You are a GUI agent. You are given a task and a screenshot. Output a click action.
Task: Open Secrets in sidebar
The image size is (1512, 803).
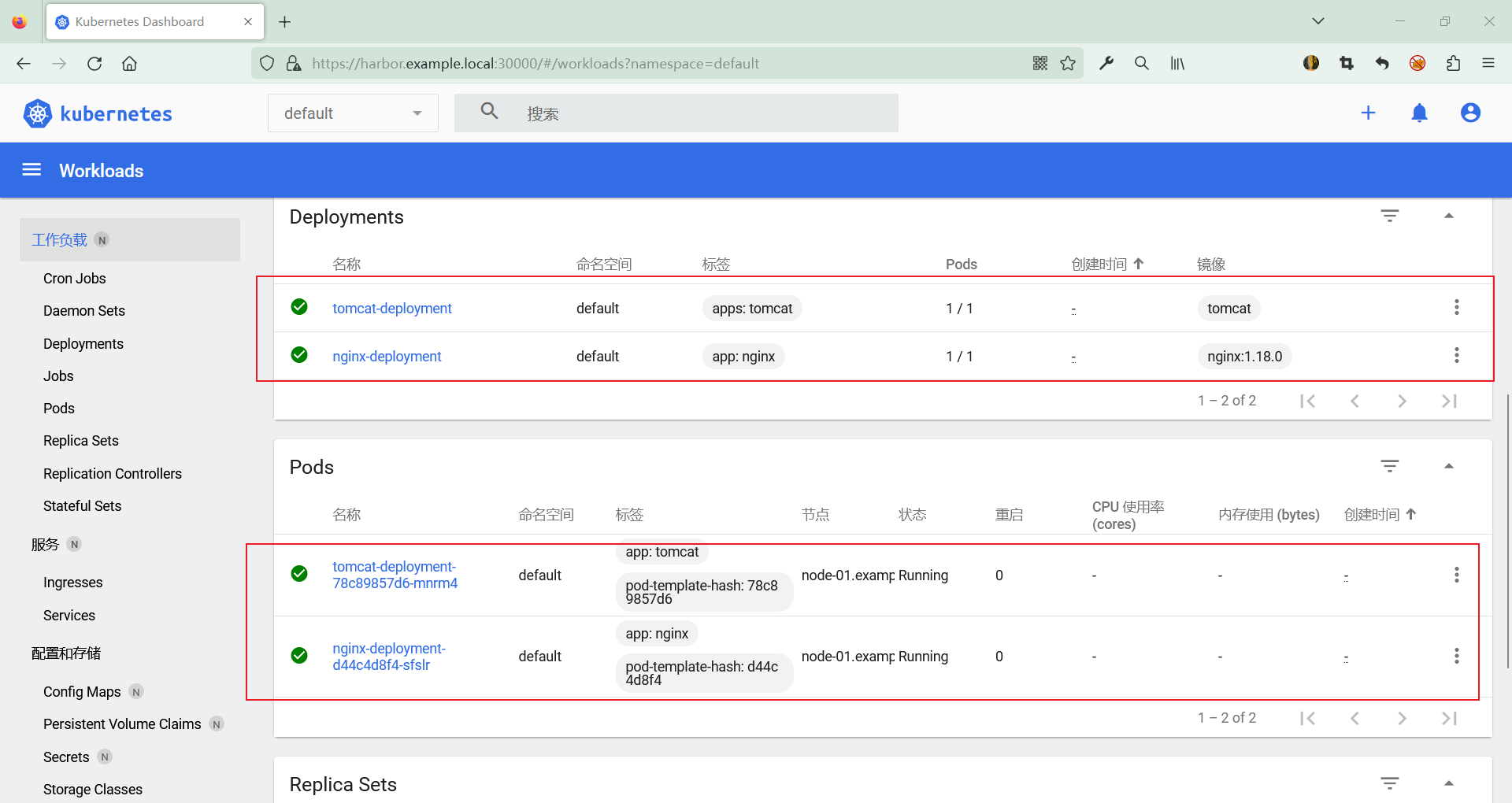[66, 757]
